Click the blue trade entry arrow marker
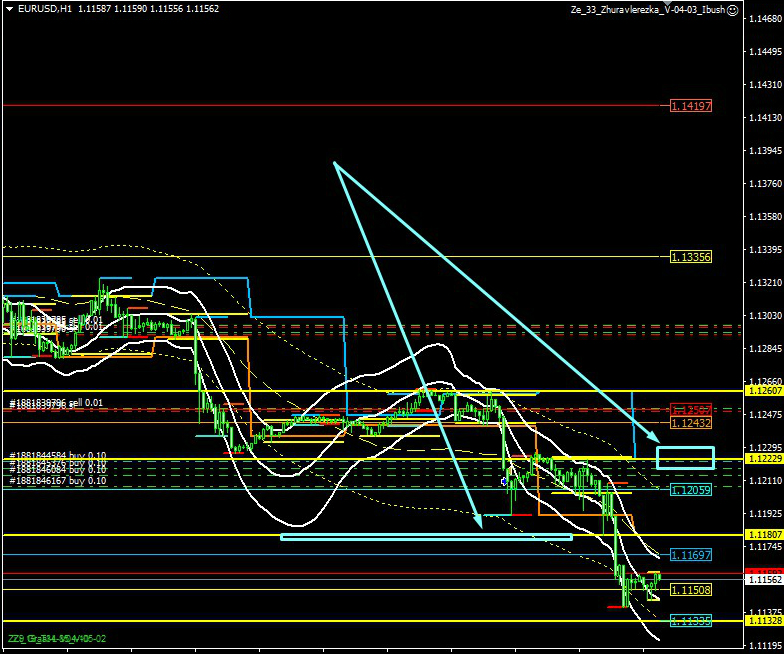This screenshot has height=654, width=784. (x=504, y=480)
